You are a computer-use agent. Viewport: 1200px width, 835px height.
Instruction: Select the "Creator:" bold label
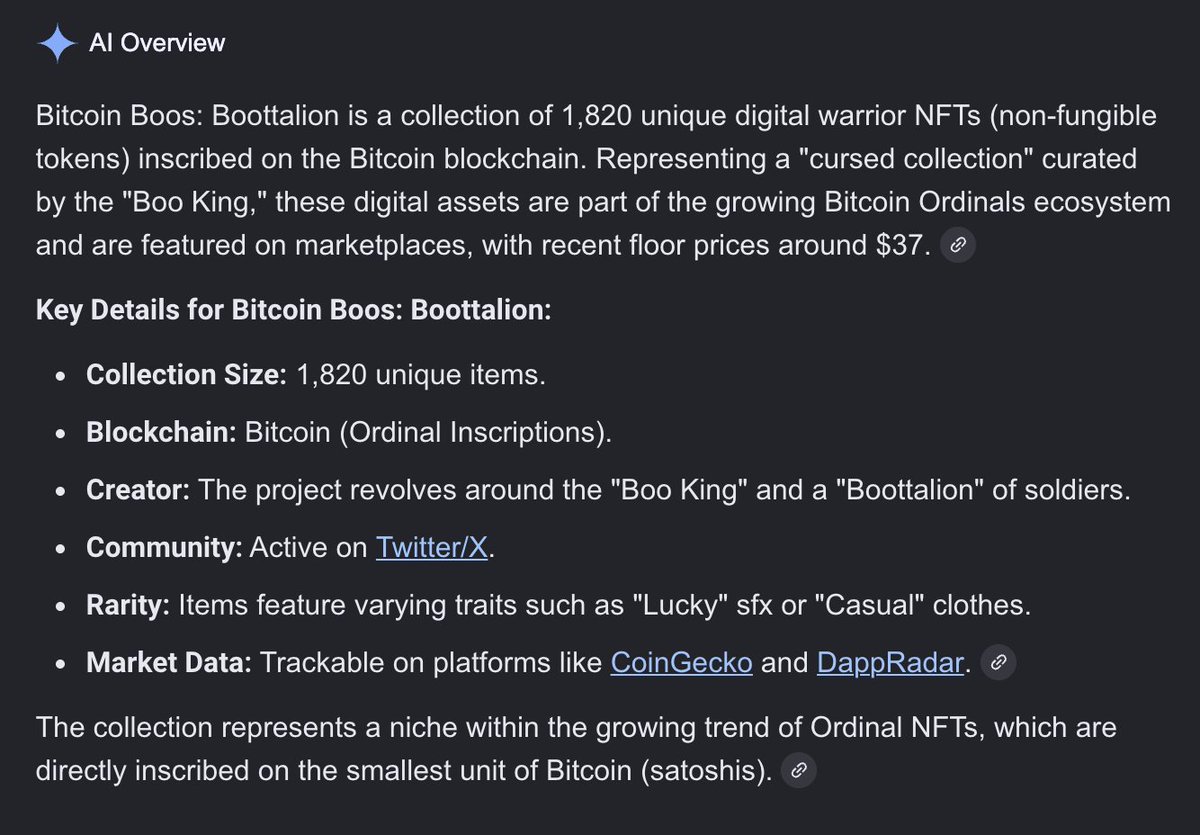coord(138,491)
